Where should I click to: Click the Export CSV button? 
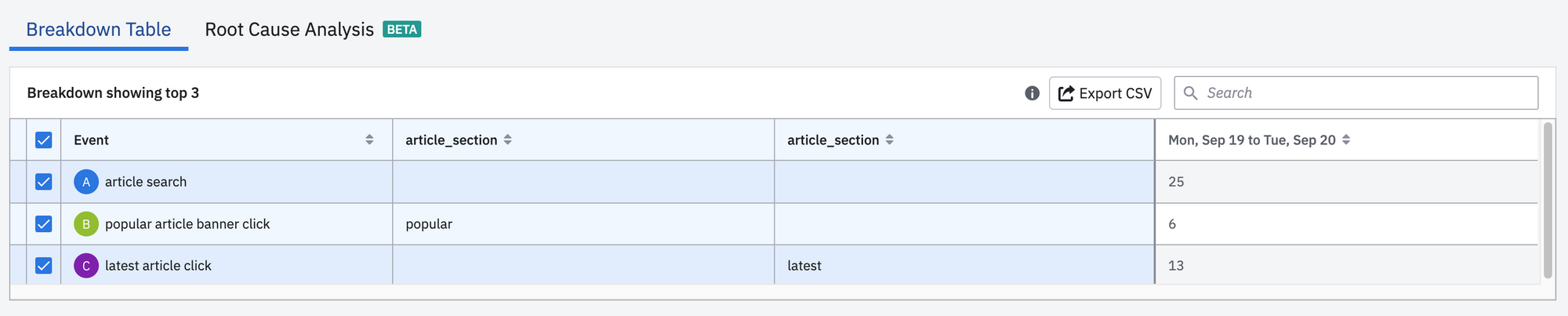click(x=1105, y=93)
